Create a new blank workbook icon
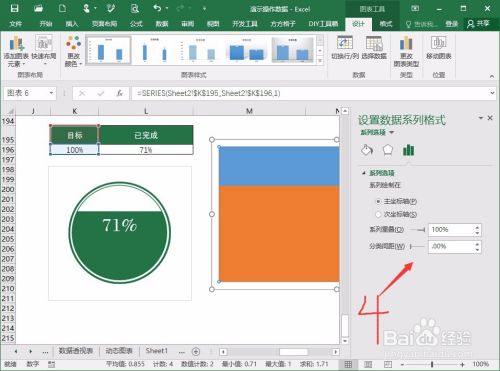 [62, 8]
